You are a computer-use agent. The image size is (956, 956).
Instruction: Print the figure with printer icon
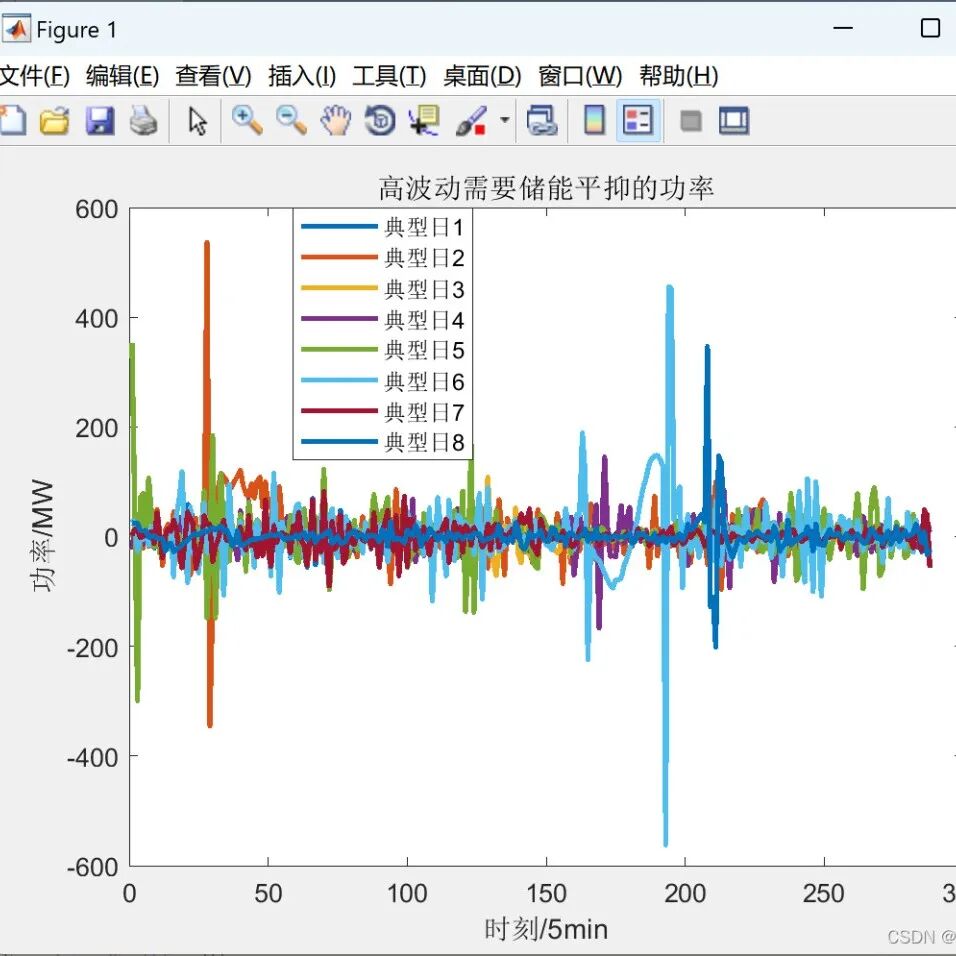[144, 120]
